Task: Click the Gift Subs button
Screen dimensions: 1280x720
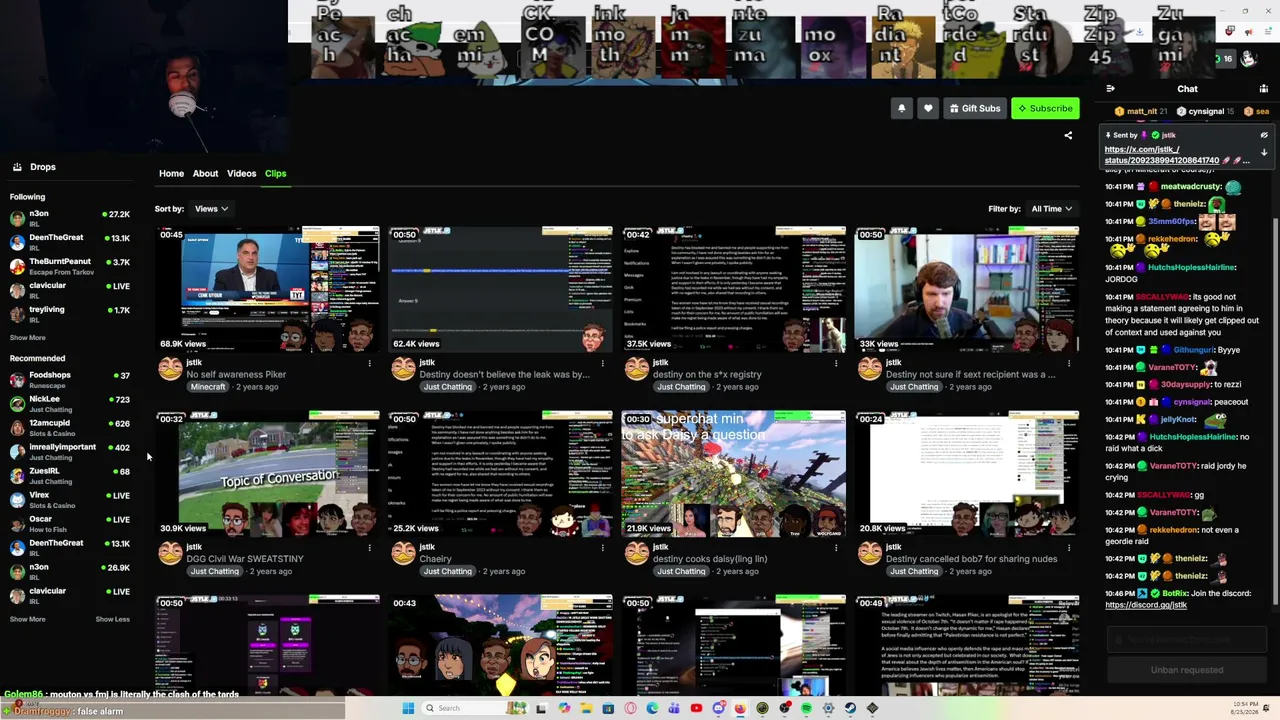Action: tap(975, 108)
